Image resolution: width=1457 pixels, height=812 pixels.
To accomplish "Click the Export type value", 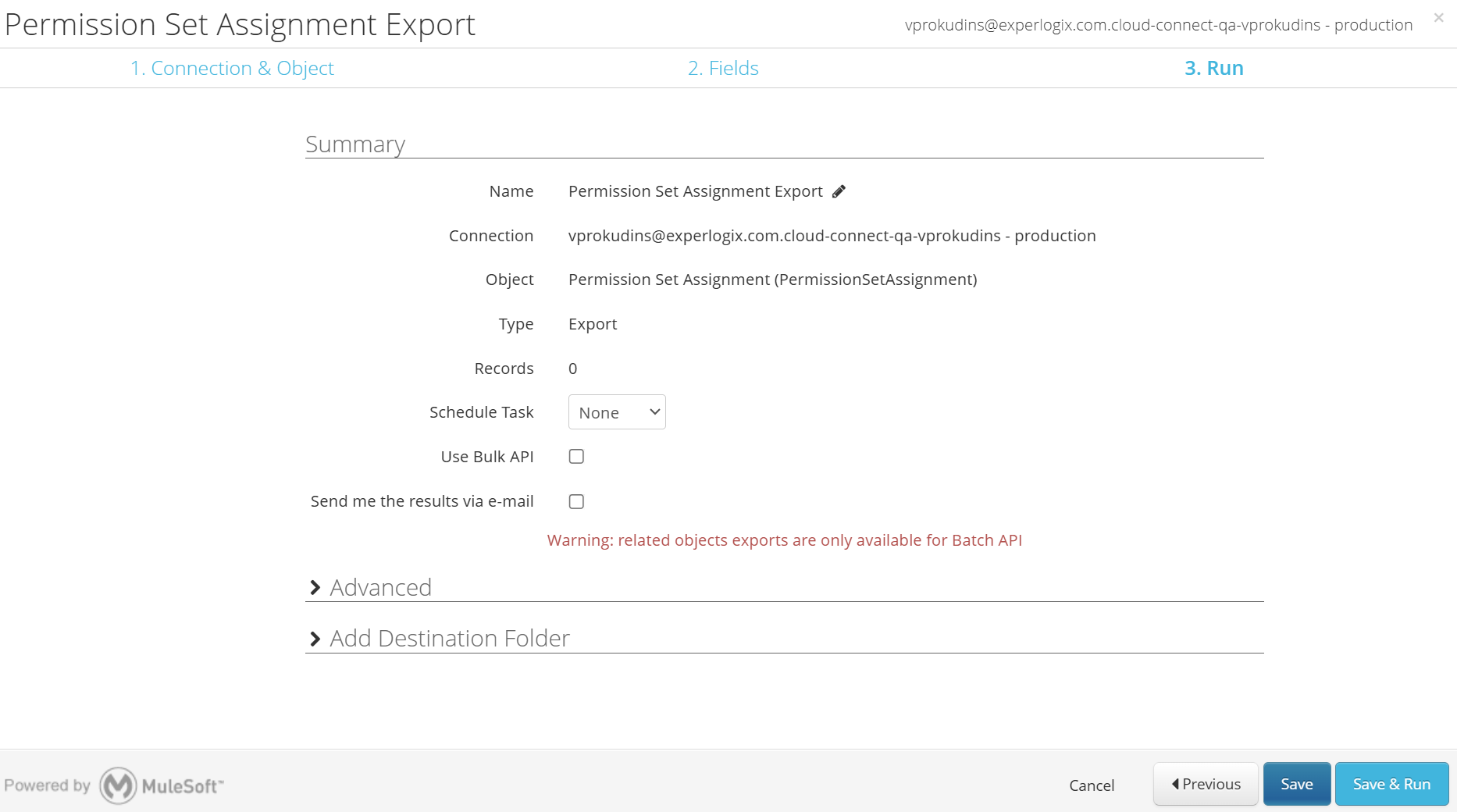I will [x=593, y=324].
